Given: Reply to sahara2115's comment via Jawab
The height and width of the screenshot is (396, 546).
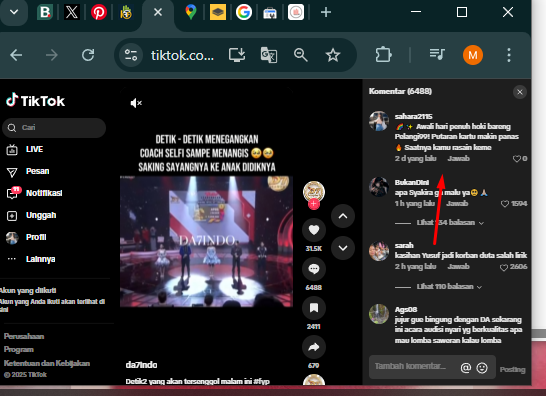Looking at the screenshot, I should [458, 158].
